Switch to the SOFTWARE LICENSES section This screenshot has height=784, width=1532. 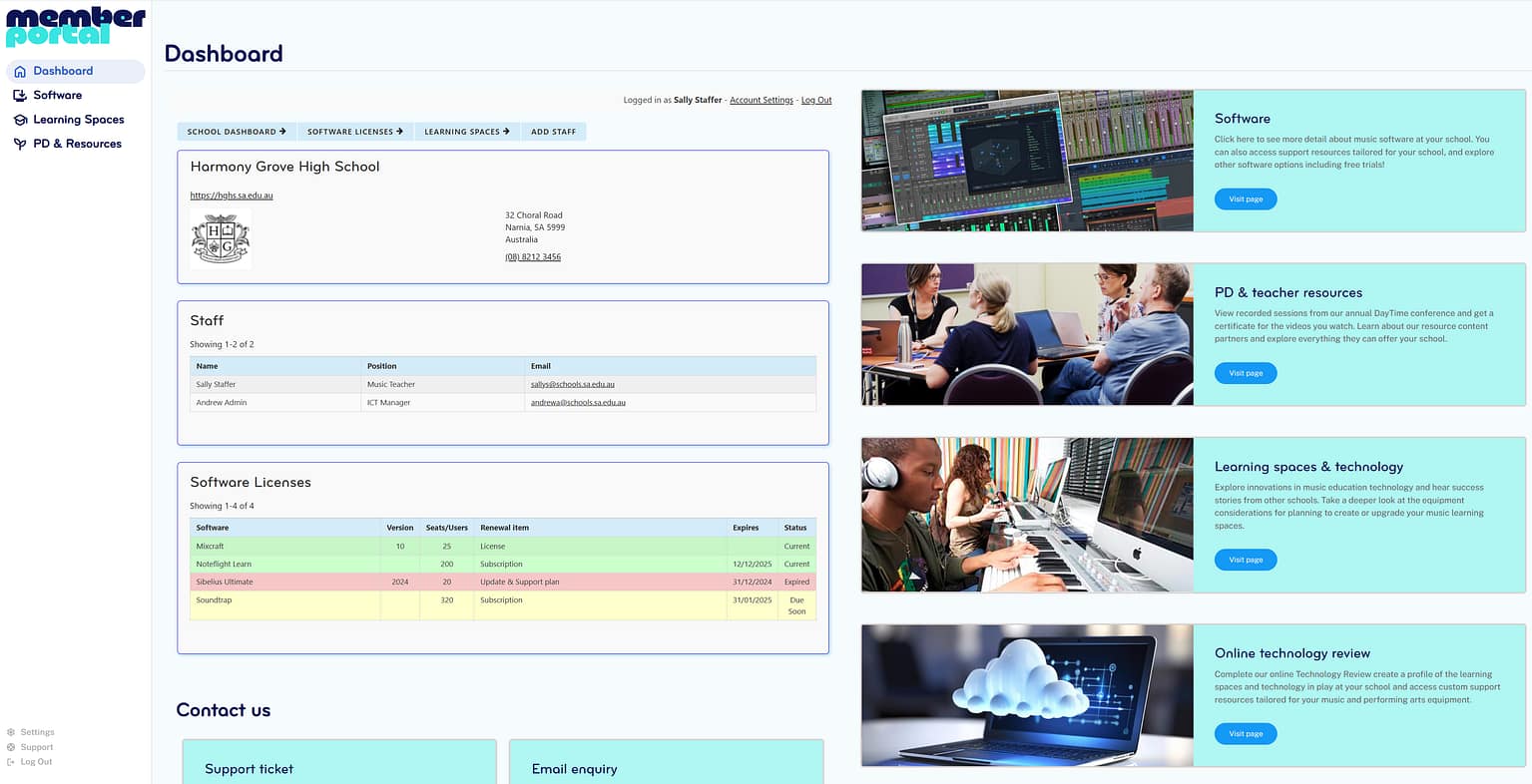(x=354, y=131)
